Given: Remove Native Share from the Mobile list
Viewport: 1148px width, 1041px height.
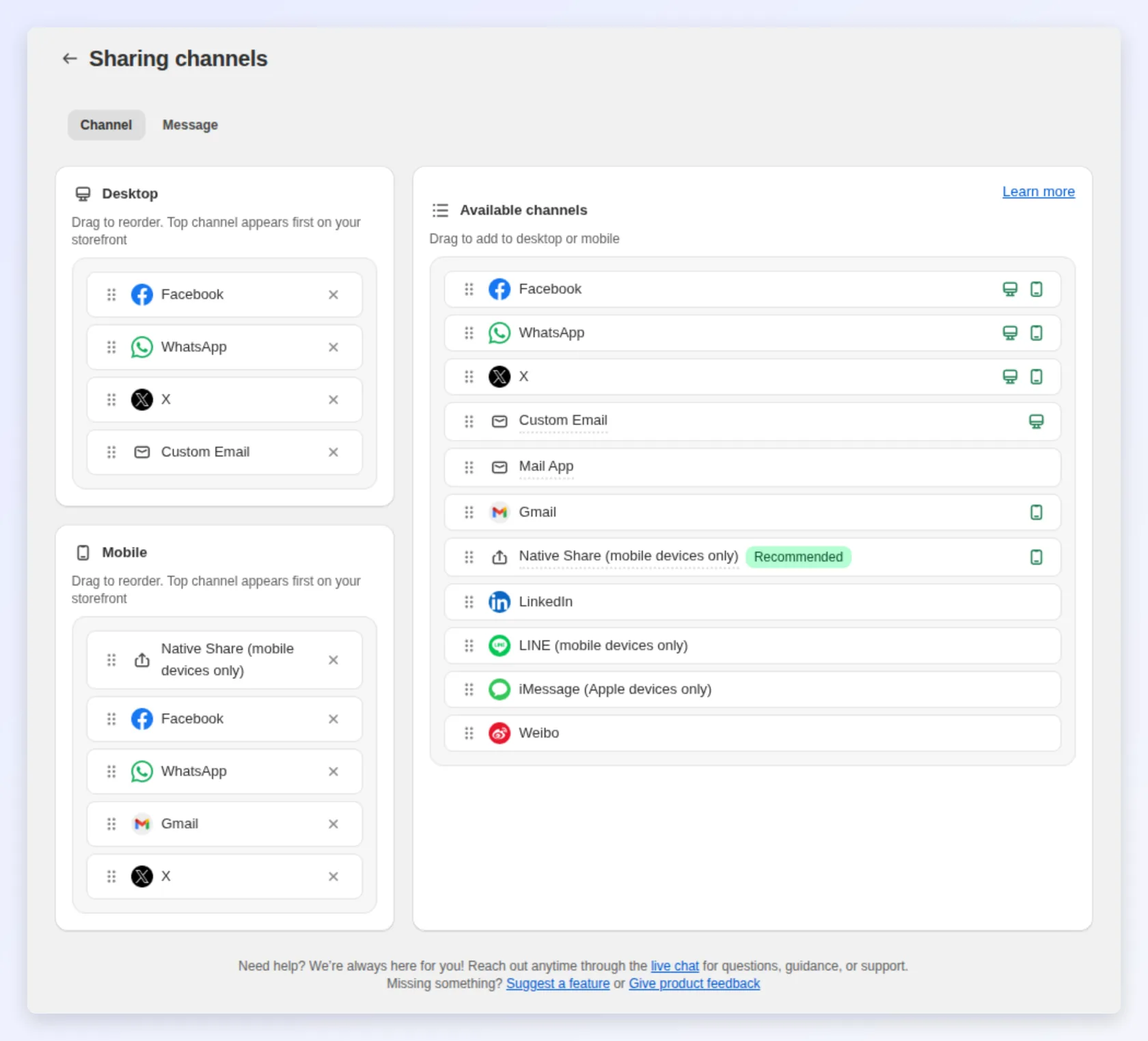Looking at the screenshot, I should click(x=333, y=660).
